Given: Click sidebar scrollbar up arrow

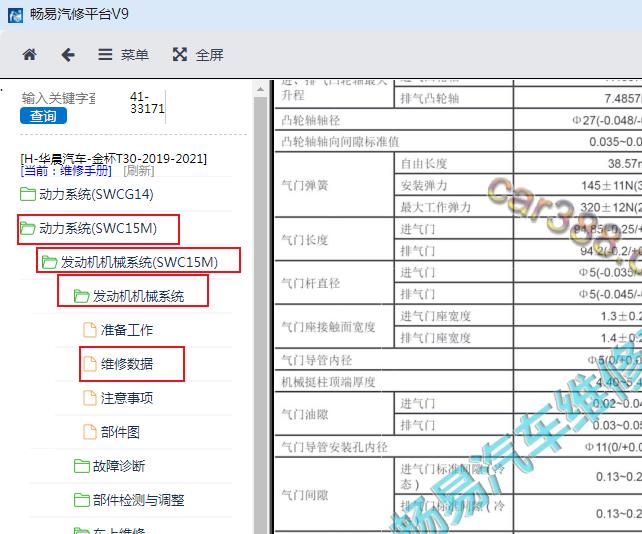Looking at the screenshot, I should [260, 89].
